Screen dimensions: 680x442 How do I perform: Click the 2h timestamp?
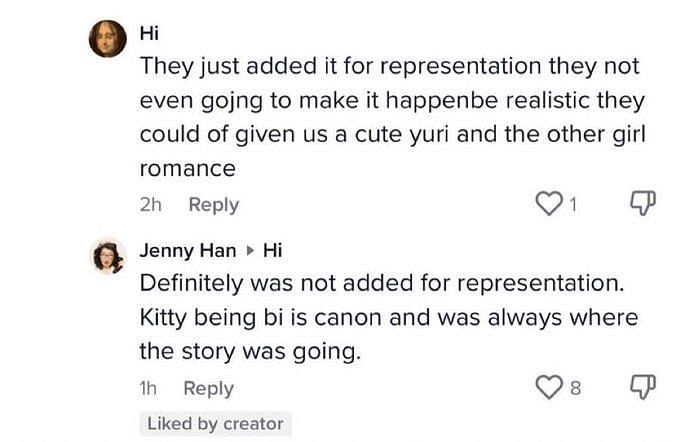click(150, 205)
